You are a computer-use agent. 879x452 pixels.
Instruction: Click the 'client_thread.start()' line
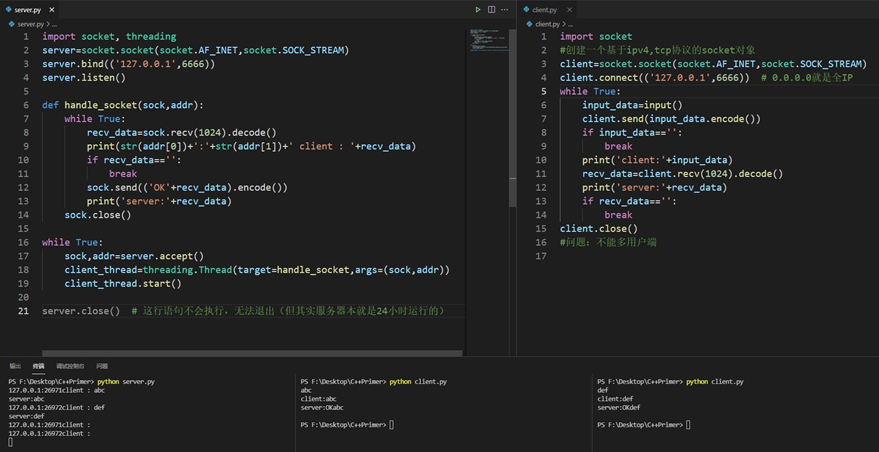click(123, 283)
